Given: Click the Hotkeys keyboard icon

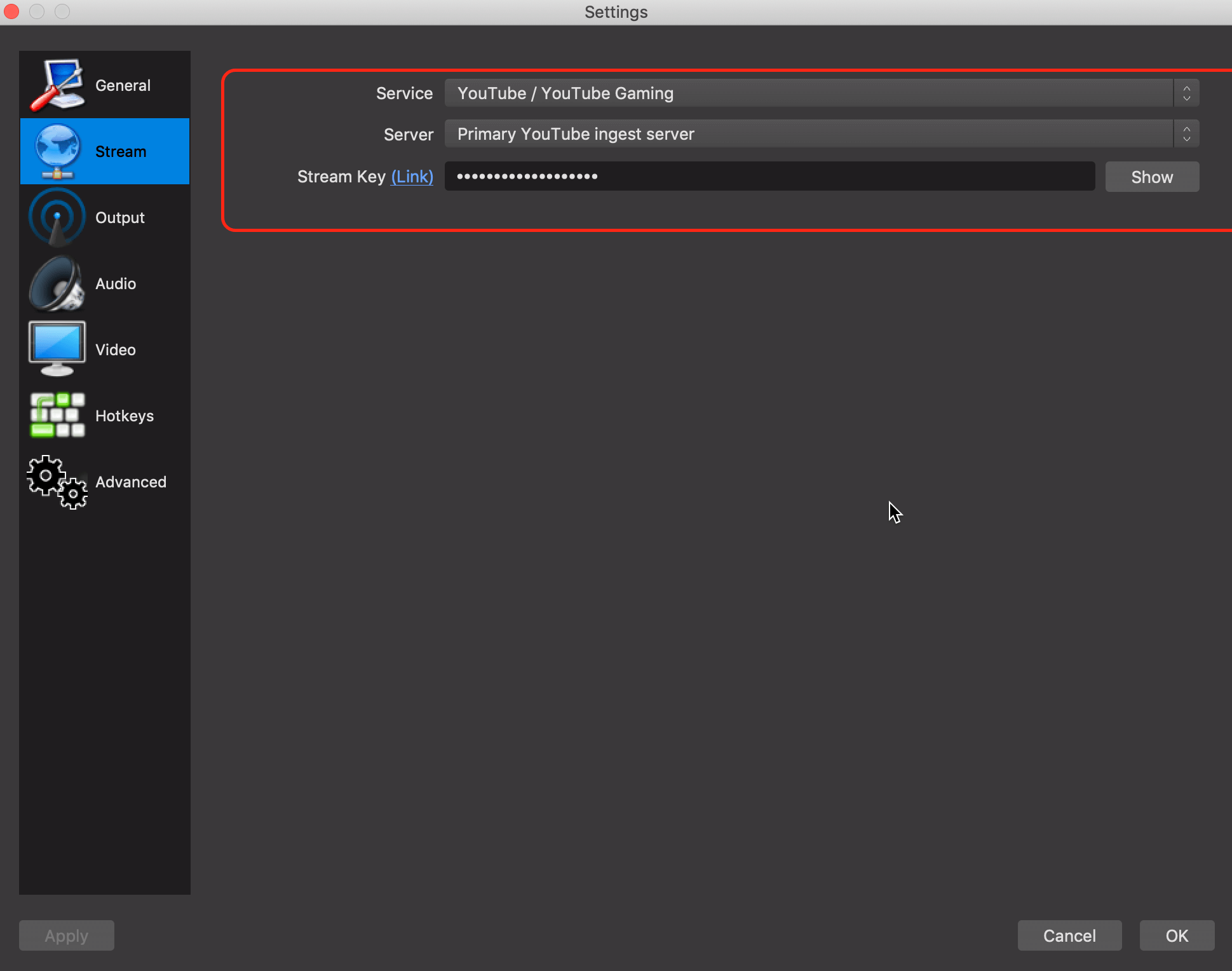Looking at the screenshot, I should 57,415.
